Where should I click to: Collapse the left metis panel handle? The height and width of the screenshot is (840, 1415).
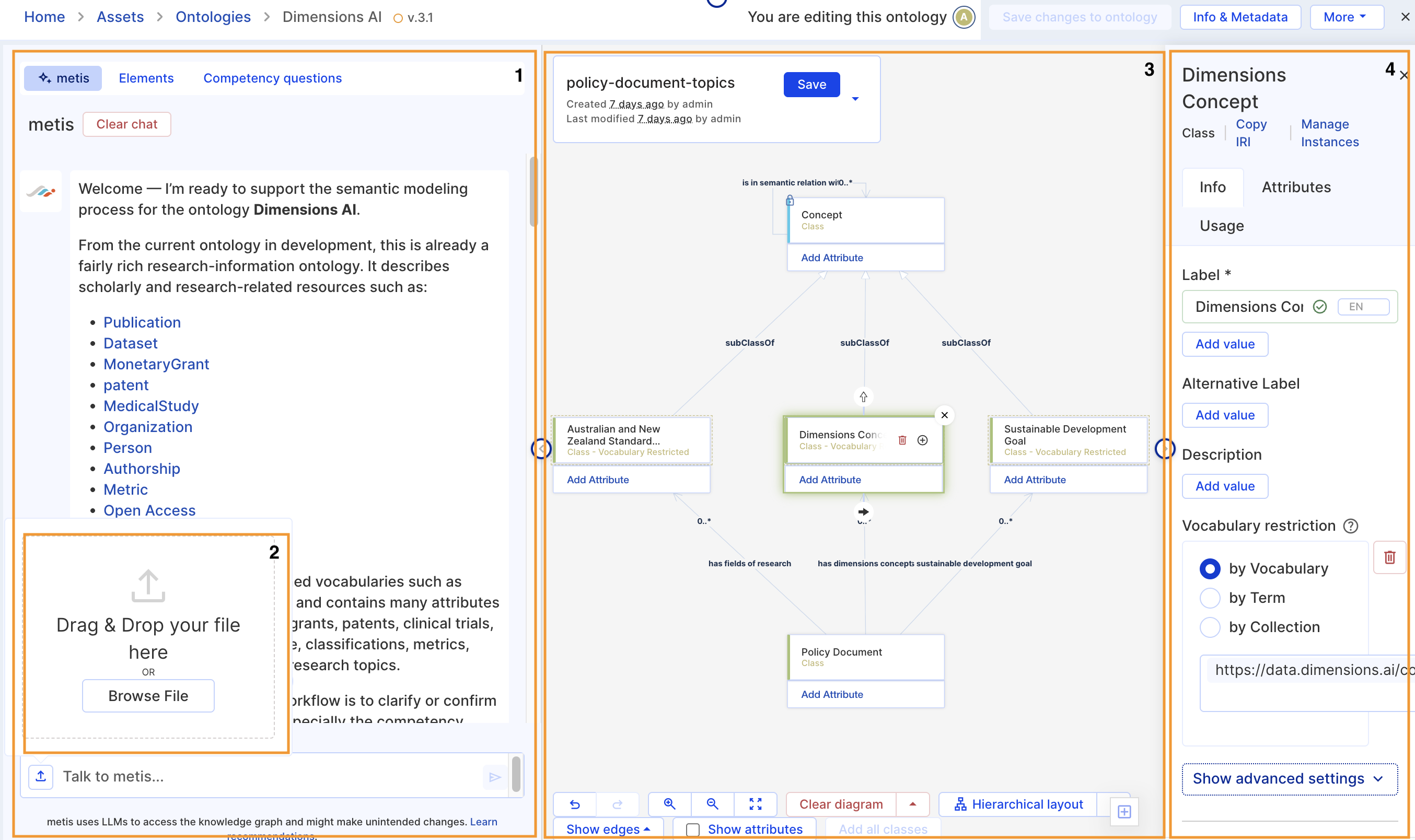point(541,449)
